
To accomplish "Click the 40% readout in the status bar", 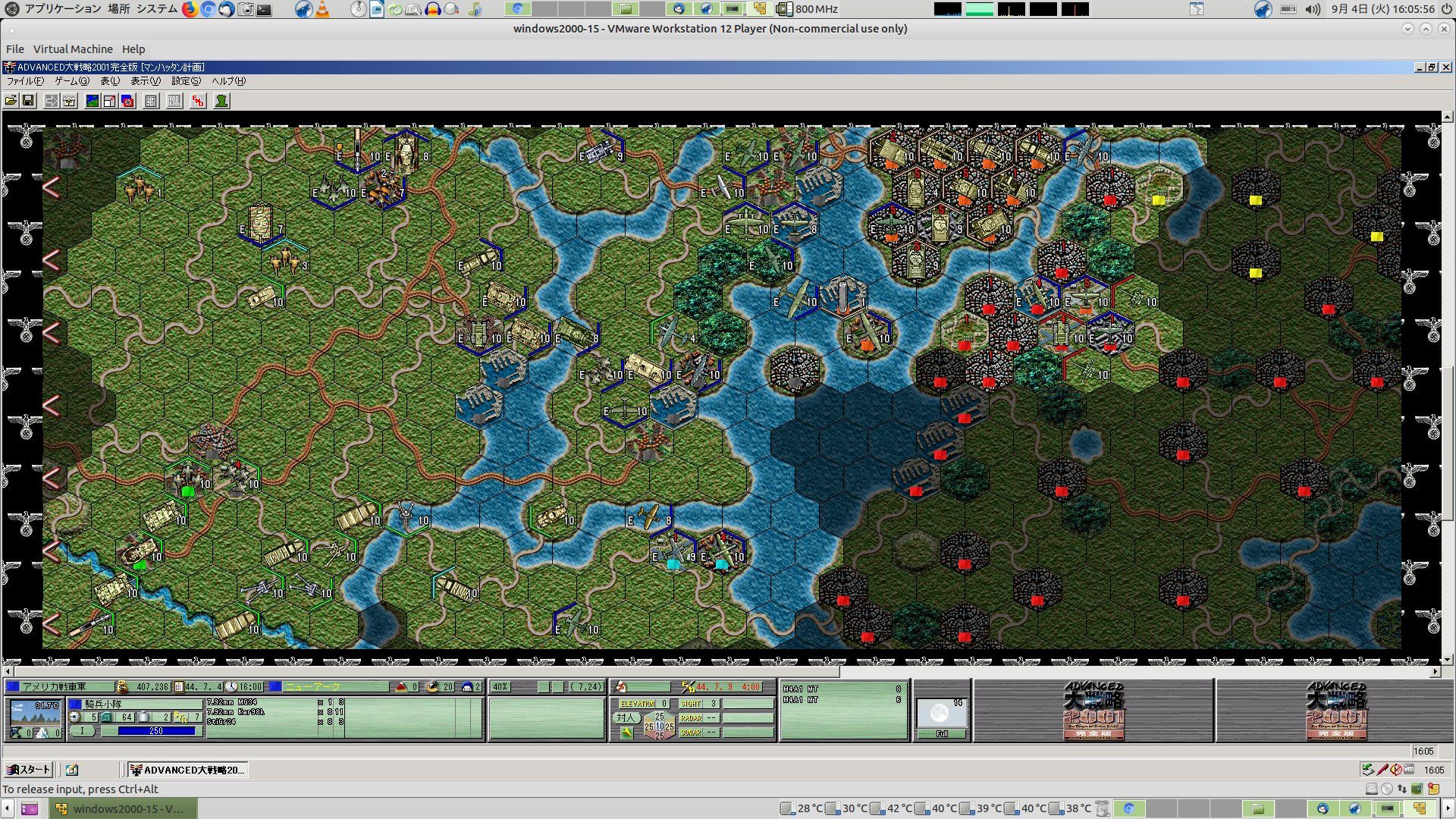I will click(500, 686).
